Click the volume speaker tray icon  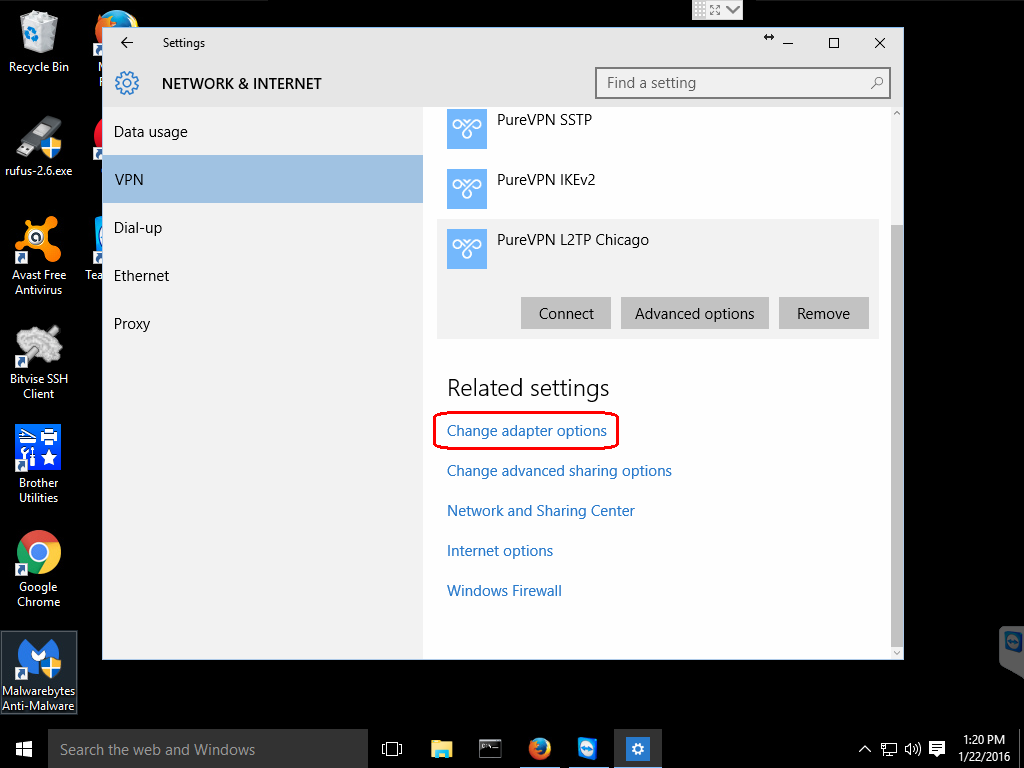coord(912,749)
